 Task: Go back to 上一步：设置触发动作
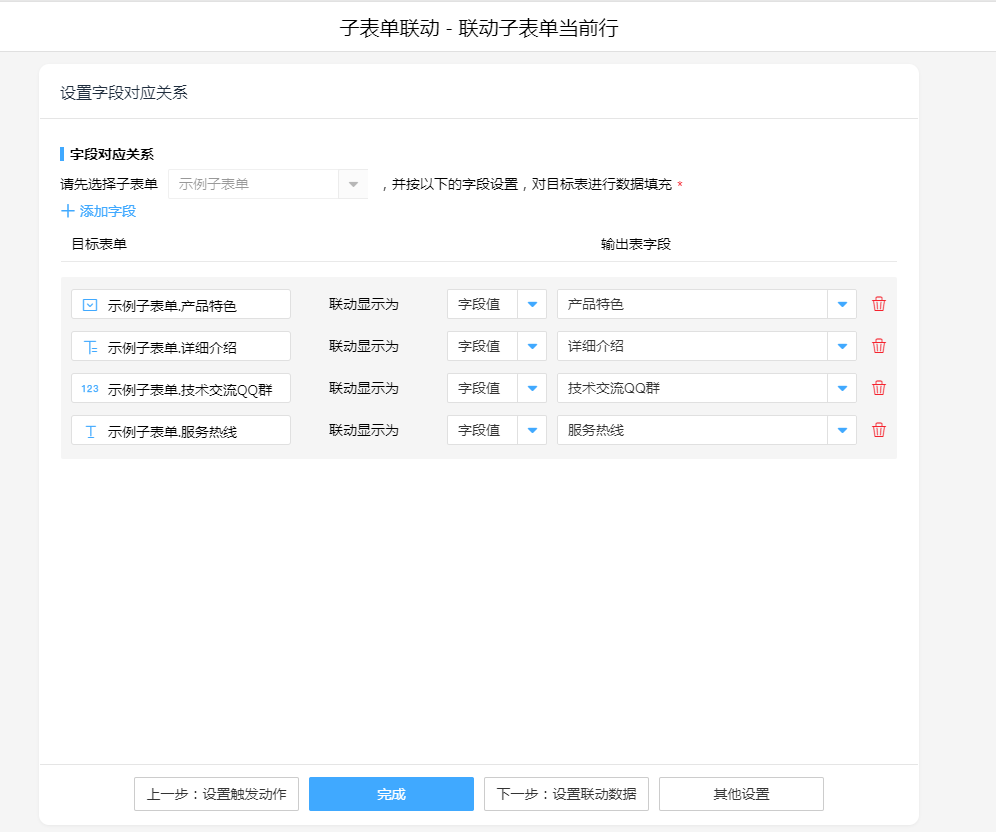tap(216, 794)
